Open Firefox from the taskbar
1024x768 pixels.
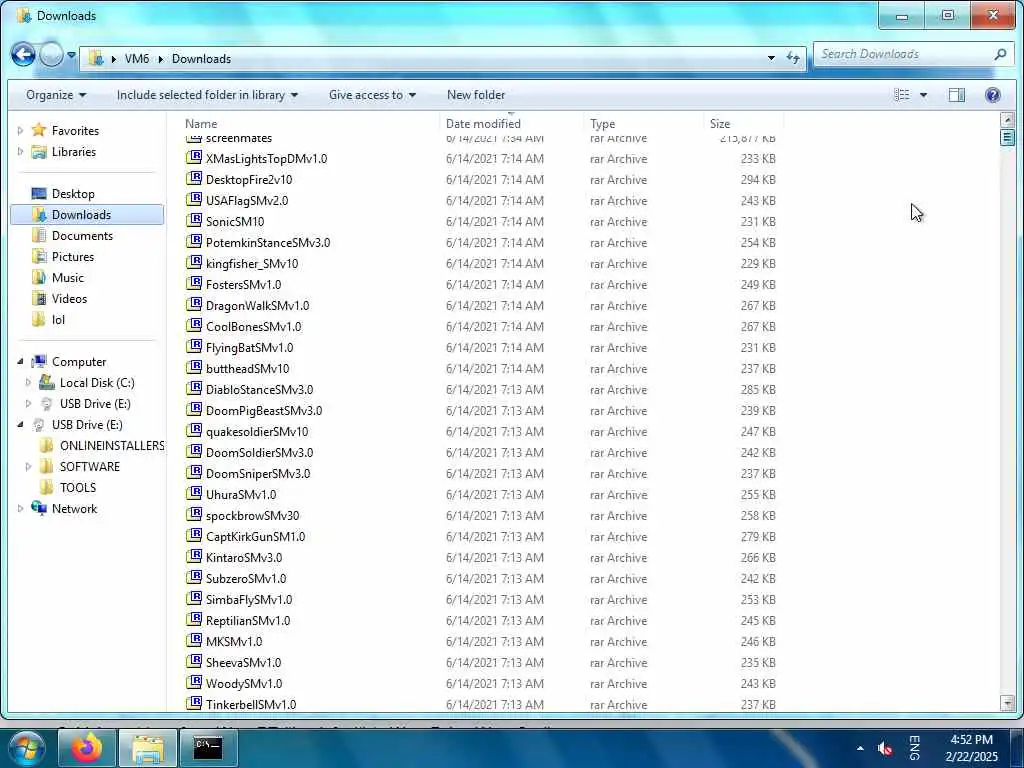87,748
